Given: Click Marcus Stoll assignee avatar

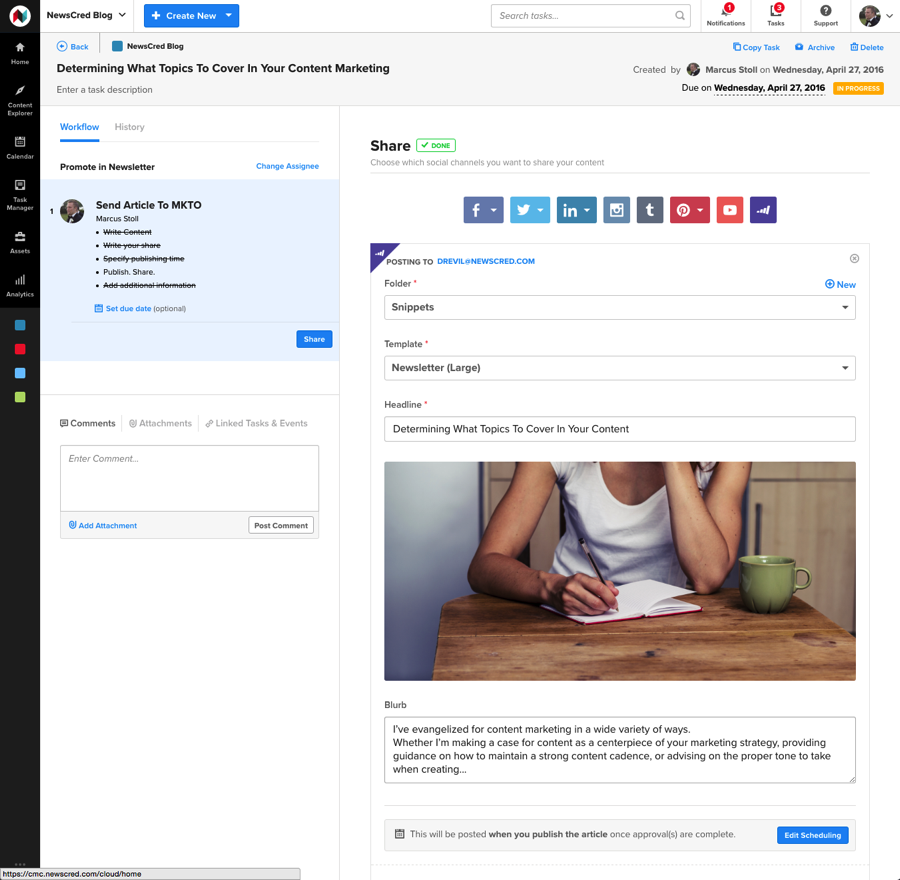Looking at the screenshot, I should pos(72,211).
